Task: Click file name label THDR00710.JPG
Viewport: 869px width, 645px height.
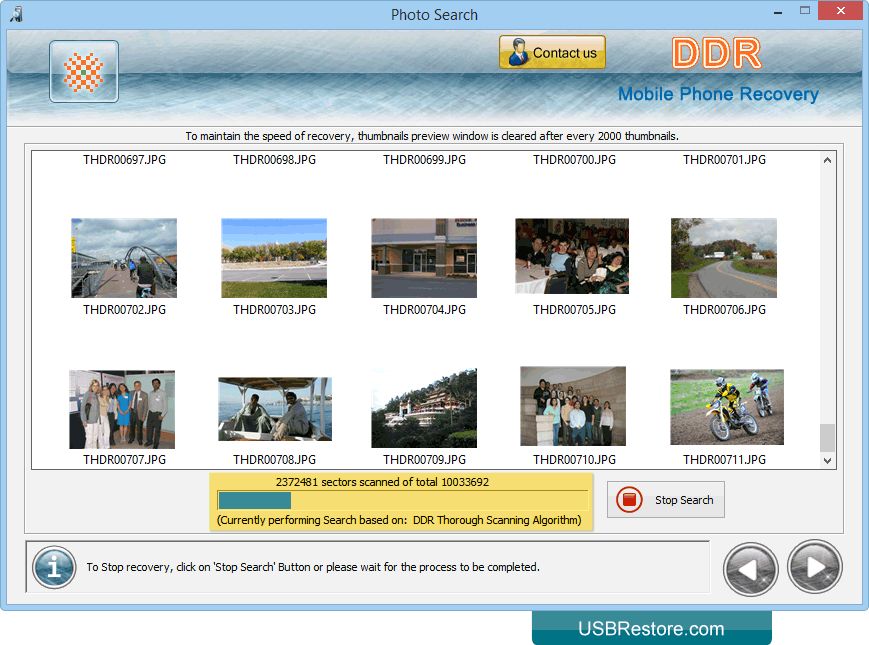Action: [x=574, y=459]
